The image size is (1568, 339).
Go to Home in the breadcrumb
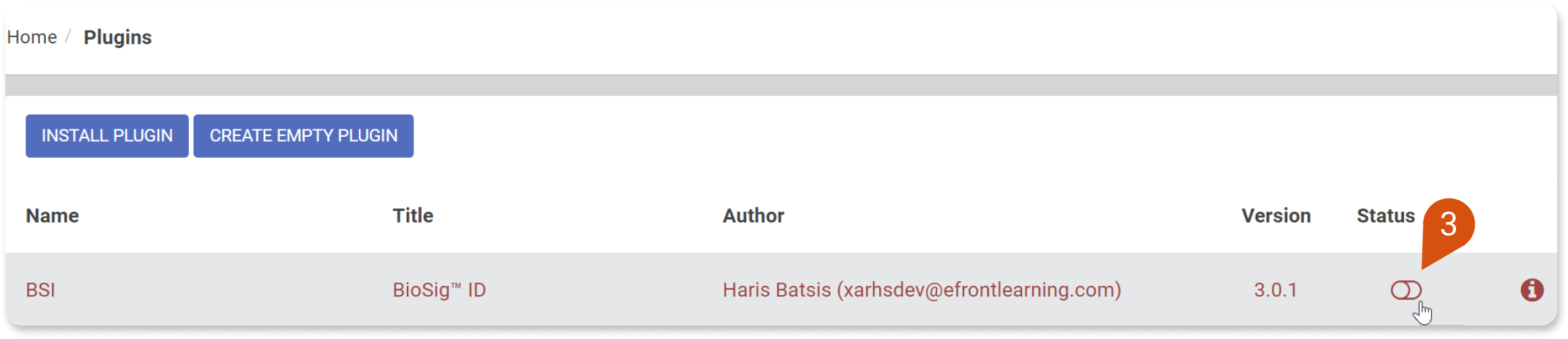(x=32, y=37)
